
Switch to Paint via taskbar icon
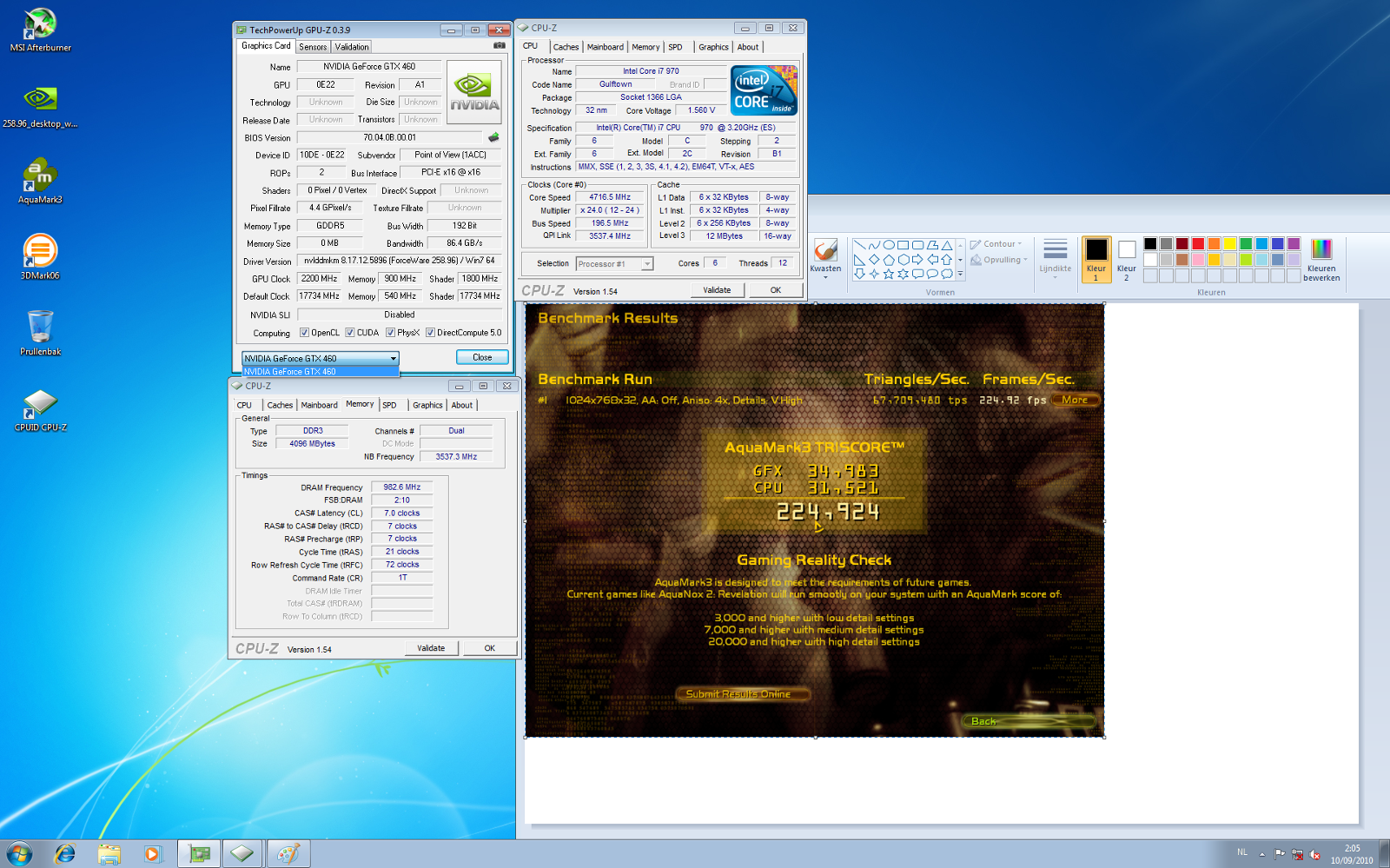pyautogui.click(x=288, y=854)
